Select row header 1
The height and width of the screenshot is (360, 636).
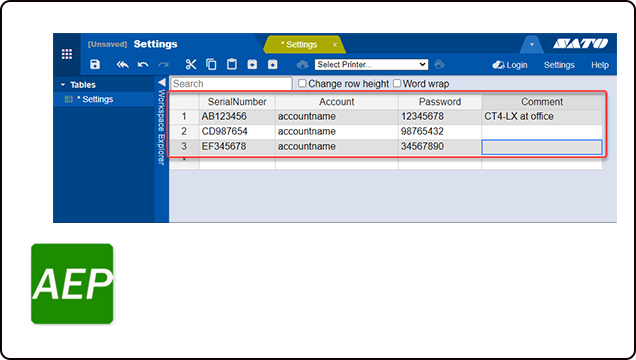pos(184,117)
